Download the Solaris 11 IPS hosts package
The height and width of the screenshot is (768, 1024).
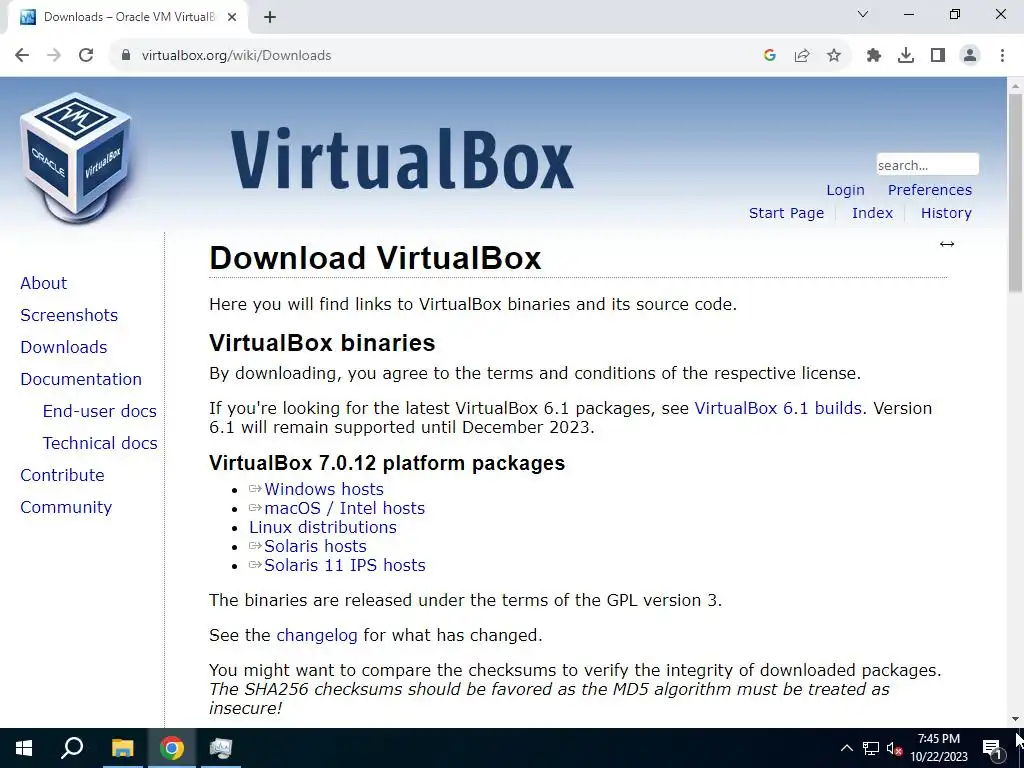tap(345, 565)
